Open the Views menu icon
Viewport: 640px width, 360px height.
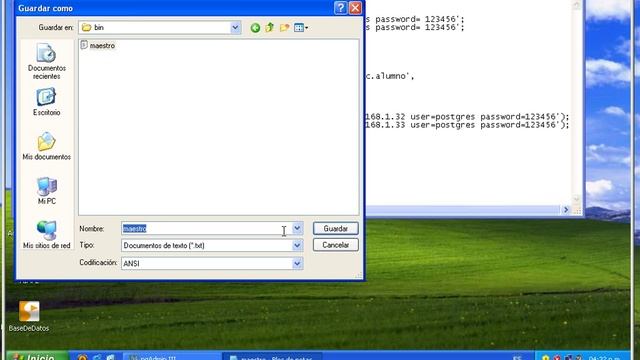[x=301, y=27]
